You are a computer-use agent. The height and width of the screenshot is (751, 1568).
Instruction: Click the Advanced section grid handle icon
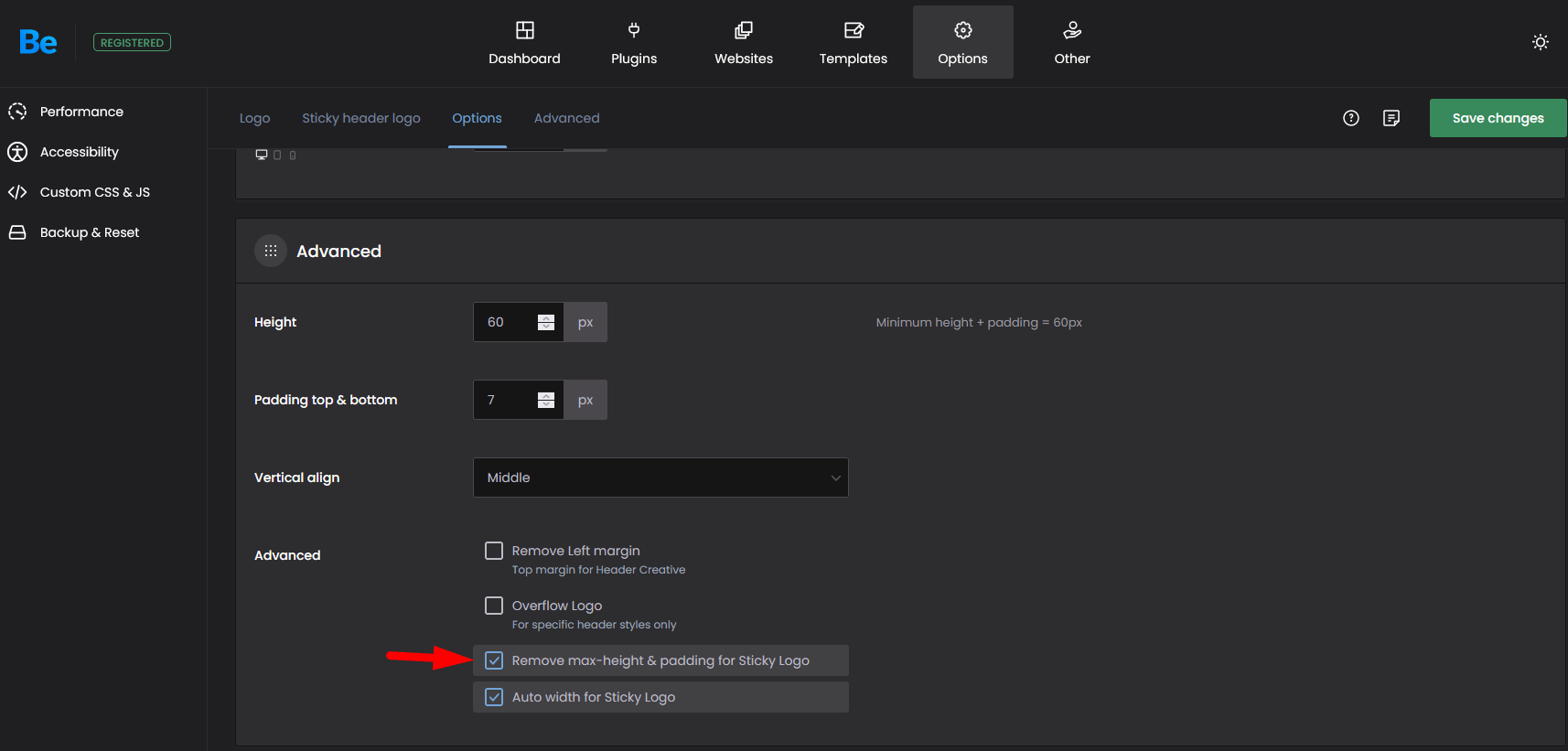tap(271, 251)
